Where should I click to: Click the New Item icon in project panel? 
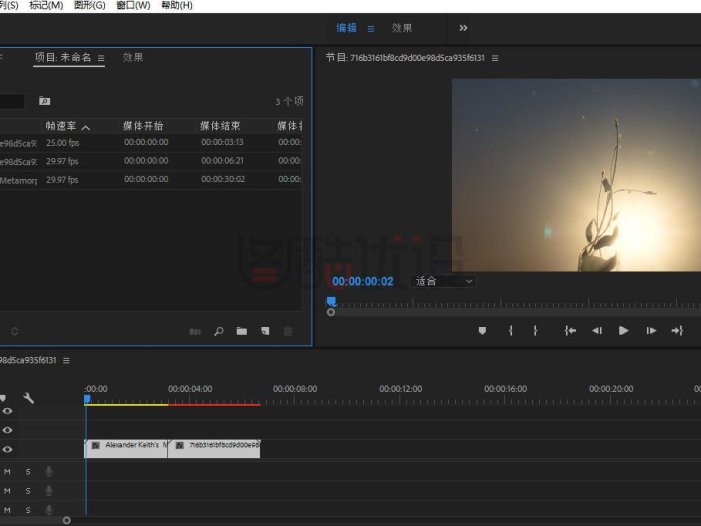(265, 331)
